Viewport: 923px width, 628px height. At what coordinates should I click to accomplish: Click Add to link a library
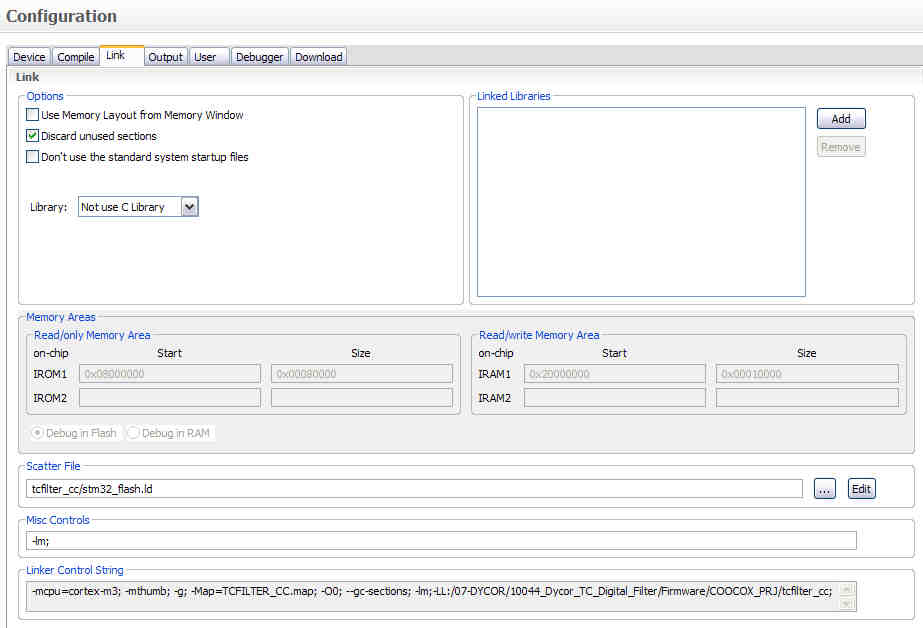coord(840,118)
